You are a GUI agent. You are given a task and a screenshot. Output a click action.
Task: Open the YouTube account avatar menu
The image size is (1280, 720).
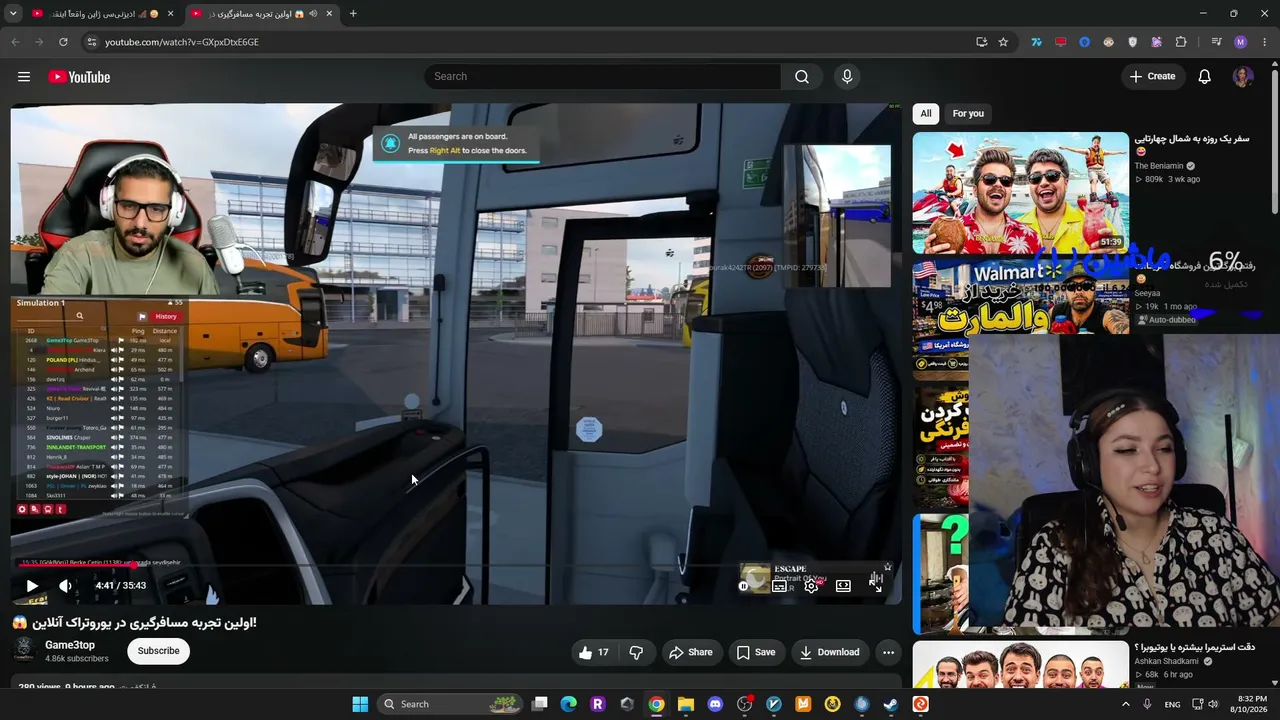[x=1243, y=77]
